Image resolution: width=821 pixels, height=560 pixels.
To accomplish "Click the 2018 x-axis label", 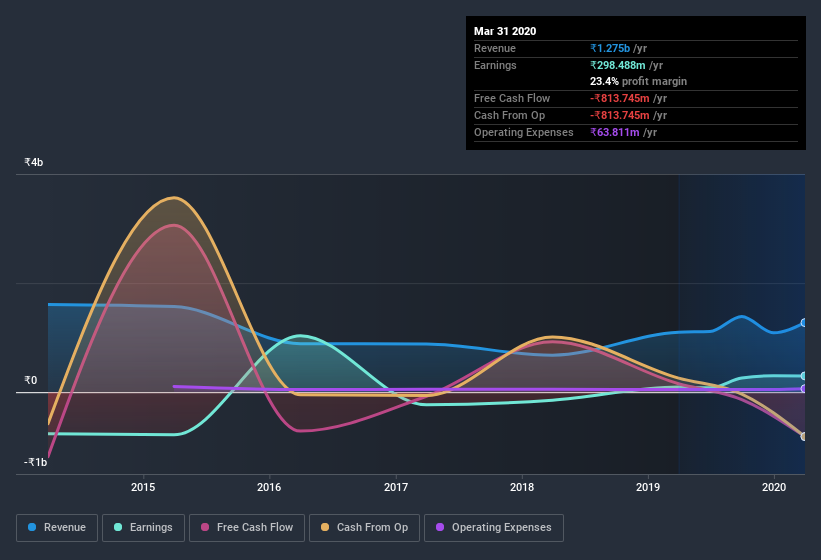I will tap(522, 487).
